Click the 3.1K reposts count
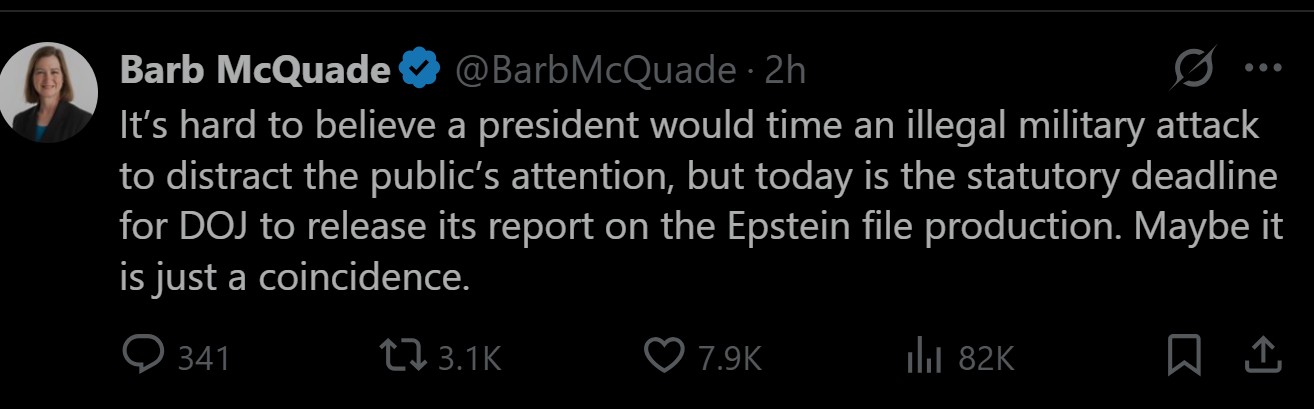Screen dimensions: 1314x409 click(470, 357)
